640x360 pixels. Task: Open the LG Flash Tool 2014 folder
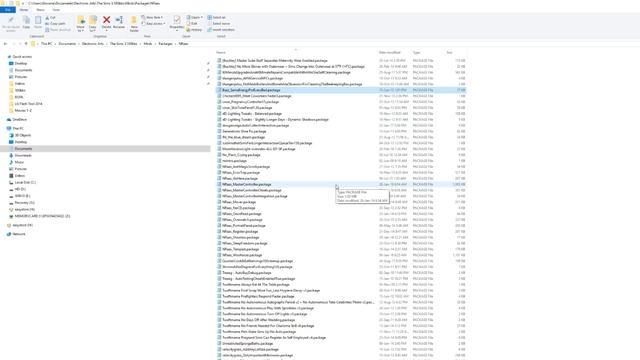tap(26, 104)
